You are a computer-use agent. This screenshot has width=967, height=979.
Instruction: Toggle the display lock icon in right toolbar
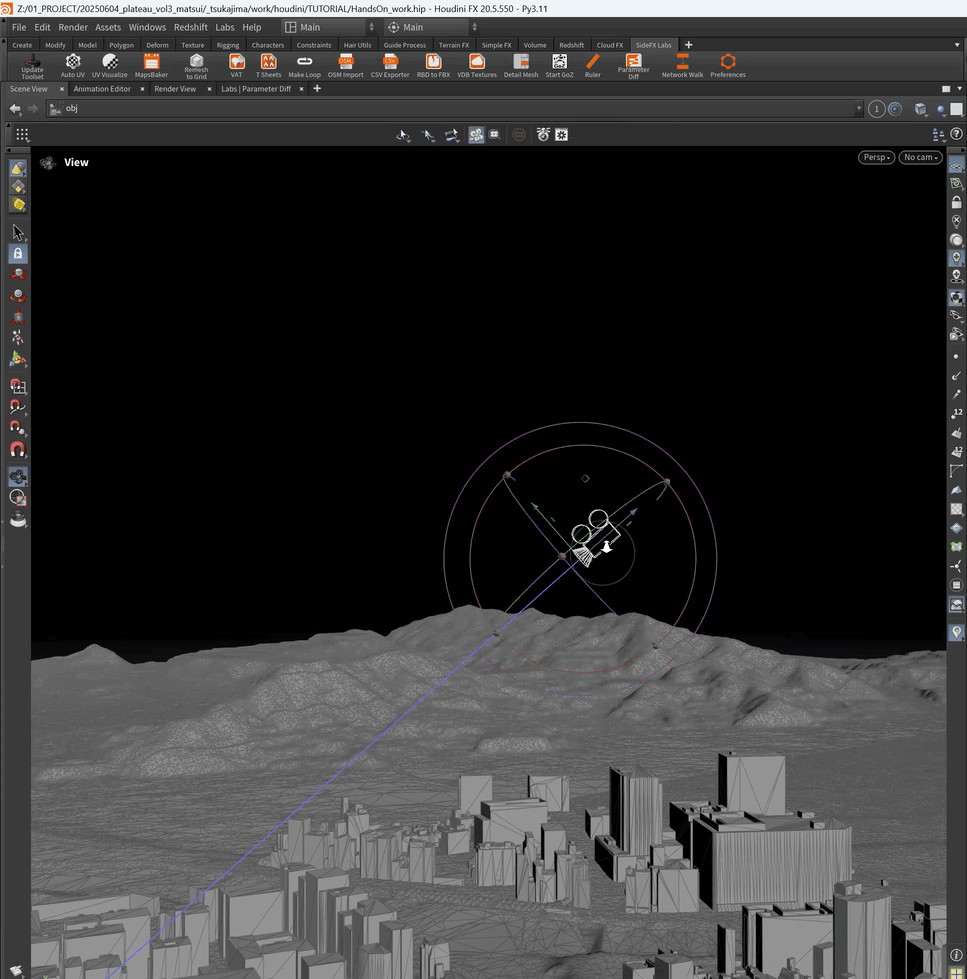coord(956,202)
